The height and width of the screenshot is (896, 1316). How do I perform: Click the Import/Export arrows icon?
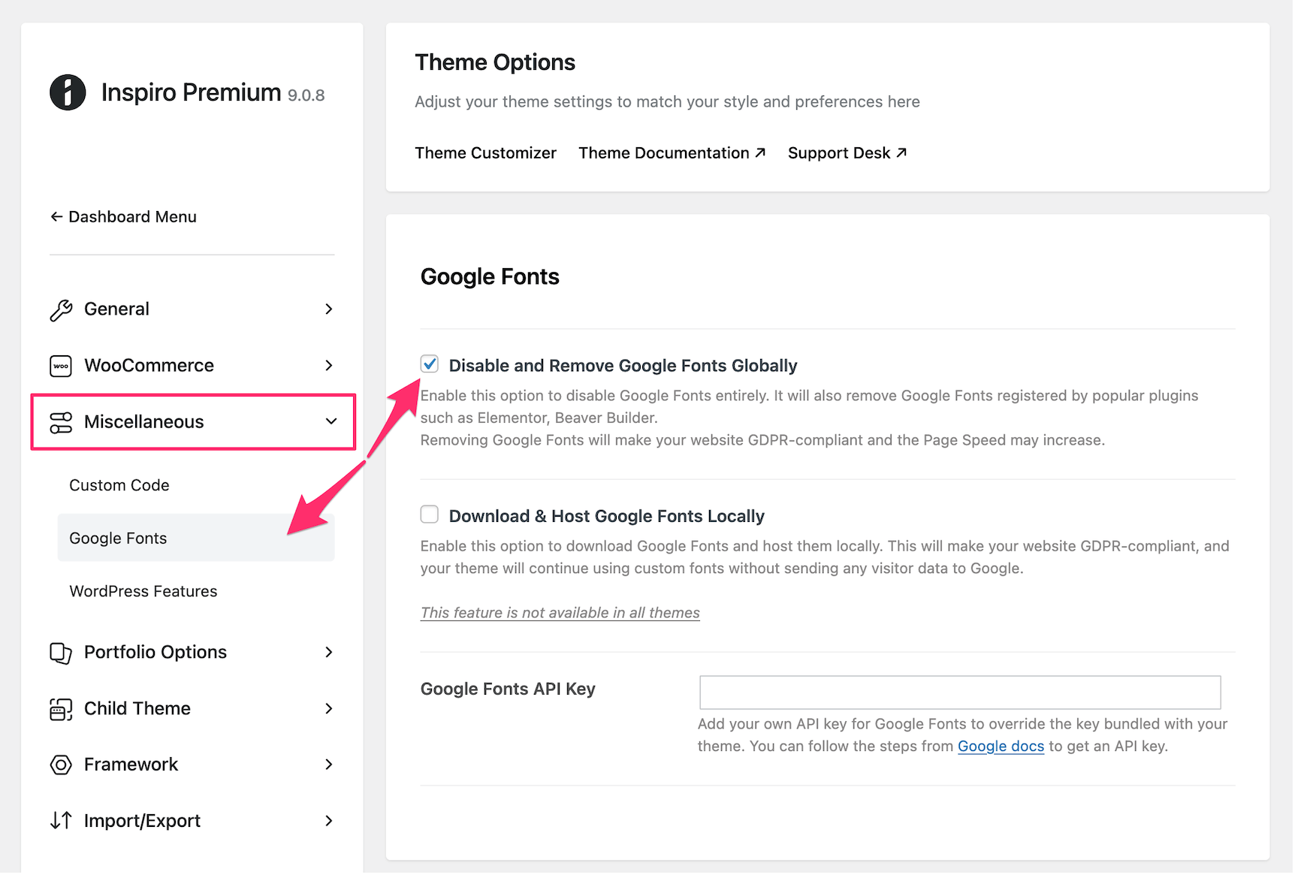pos(61,821)
